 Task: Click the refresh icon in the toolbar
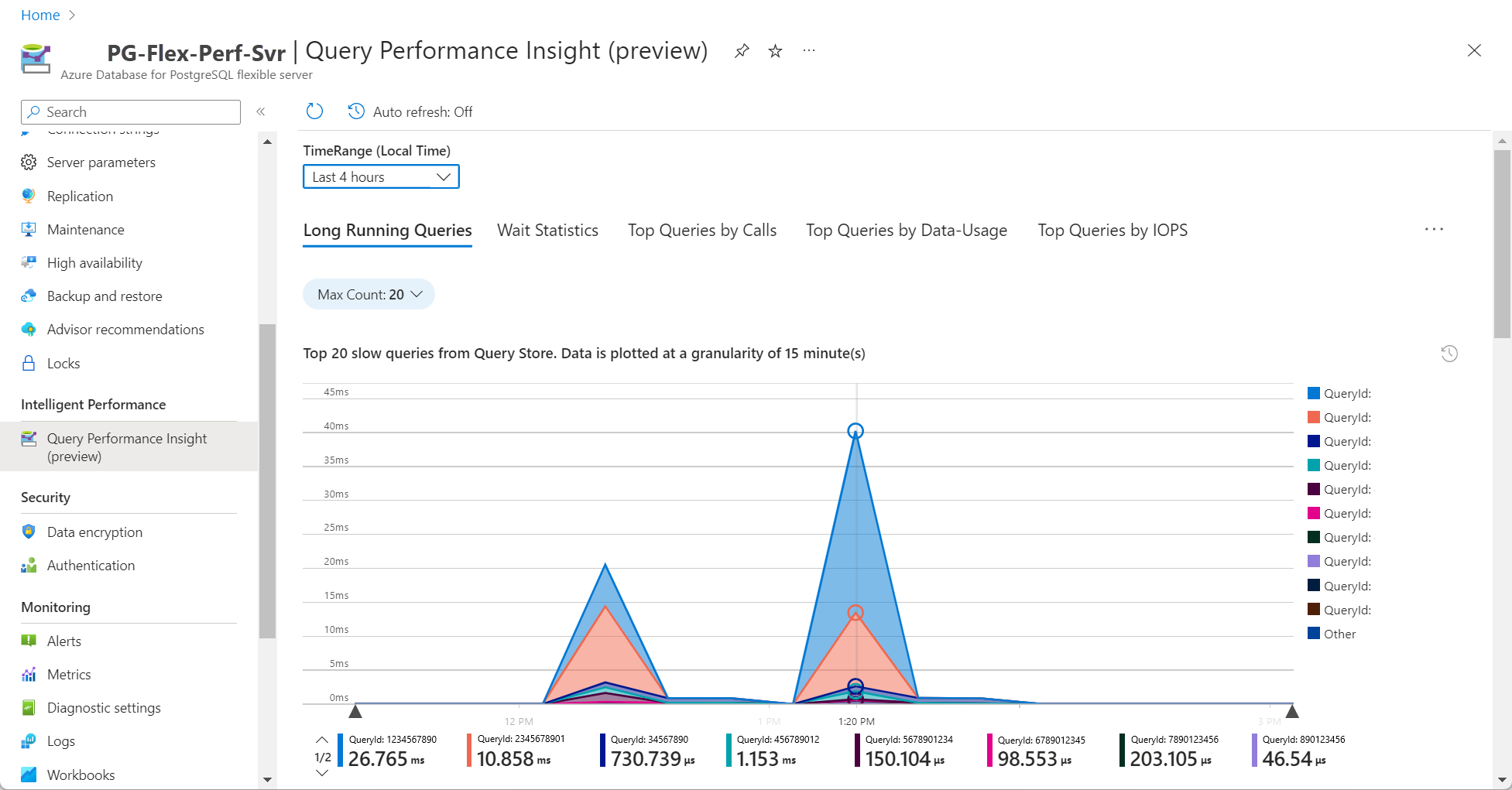point(314,111)
